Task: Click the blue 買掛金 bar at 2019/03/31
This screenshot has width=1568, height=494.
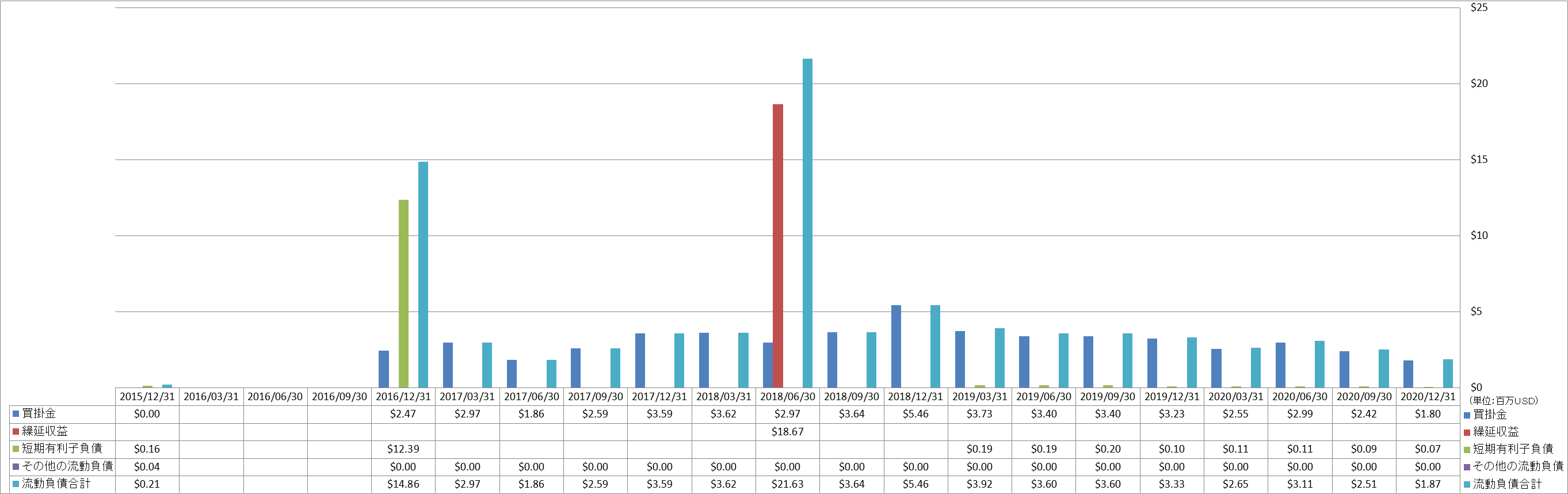Action: (x=960, y=359)
